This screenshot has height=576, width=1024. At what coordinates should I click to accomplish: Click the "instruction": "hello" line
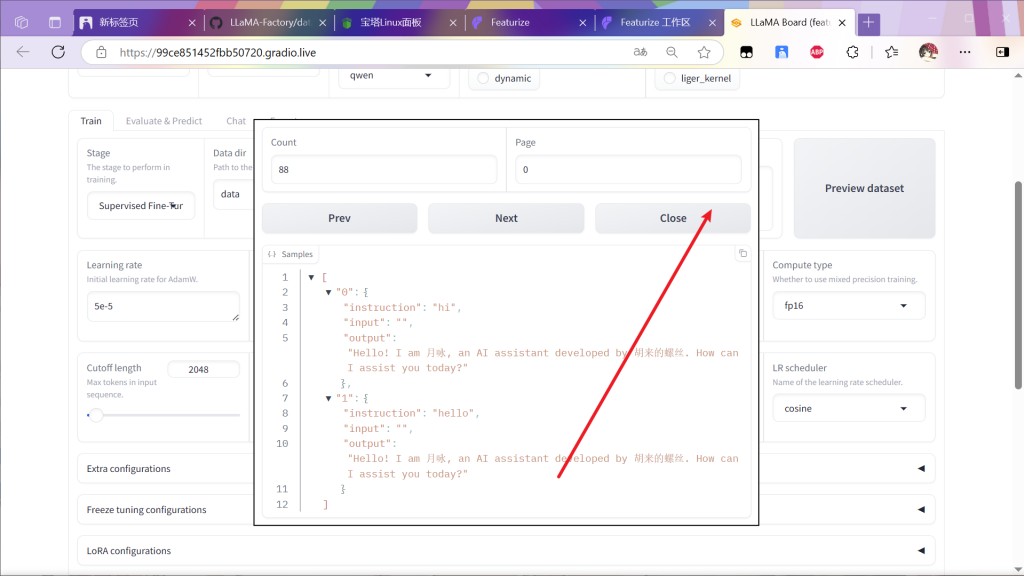click(411, 413)
